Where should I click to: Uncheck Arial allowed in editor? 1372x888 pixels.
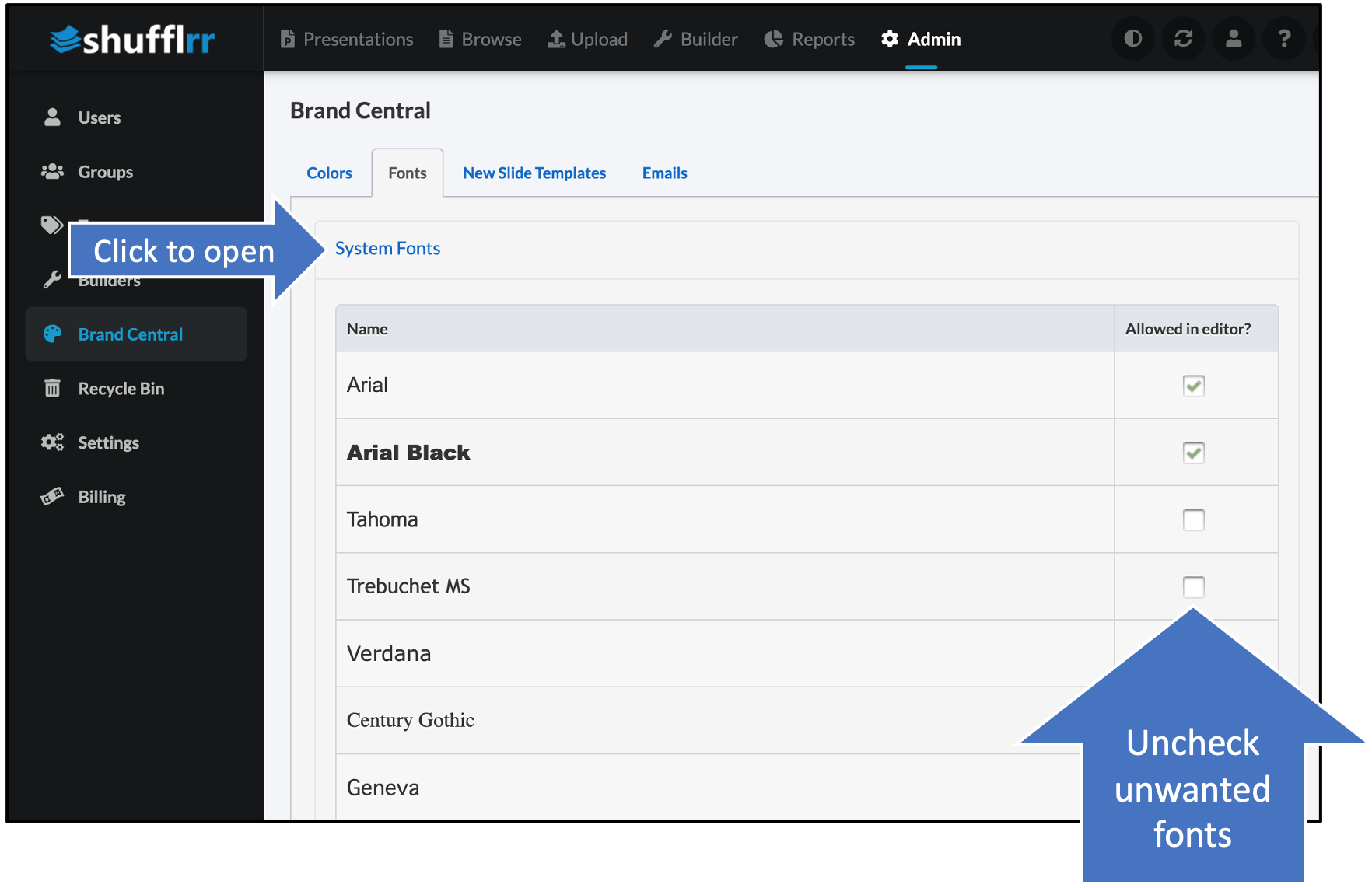click(x=1193, y=386)
